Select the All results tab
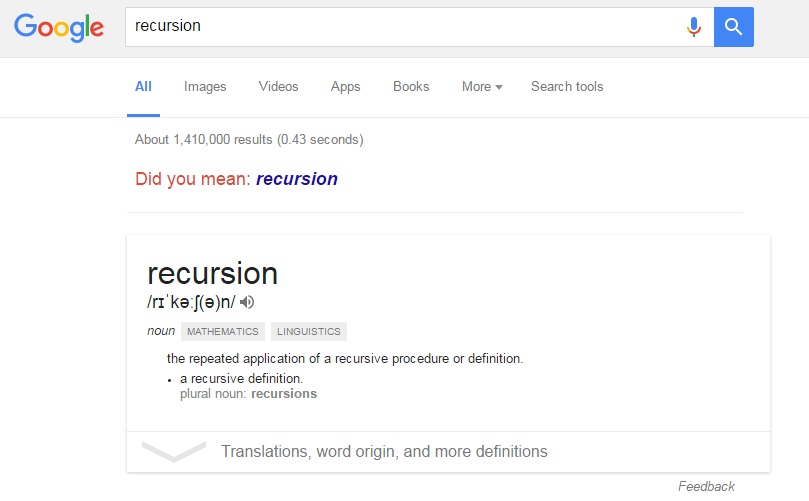809x501 pixels. pos(143,87)
